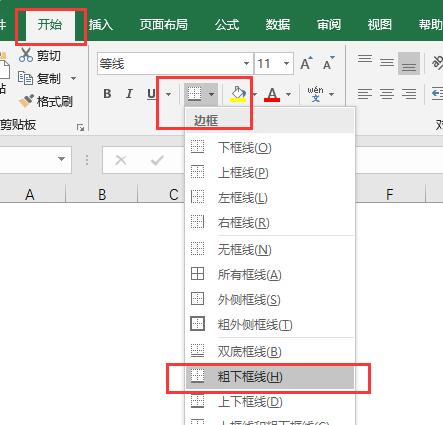
Task: Choose 粗下框线(H) thick bottom border
Action: pos(270,377)
